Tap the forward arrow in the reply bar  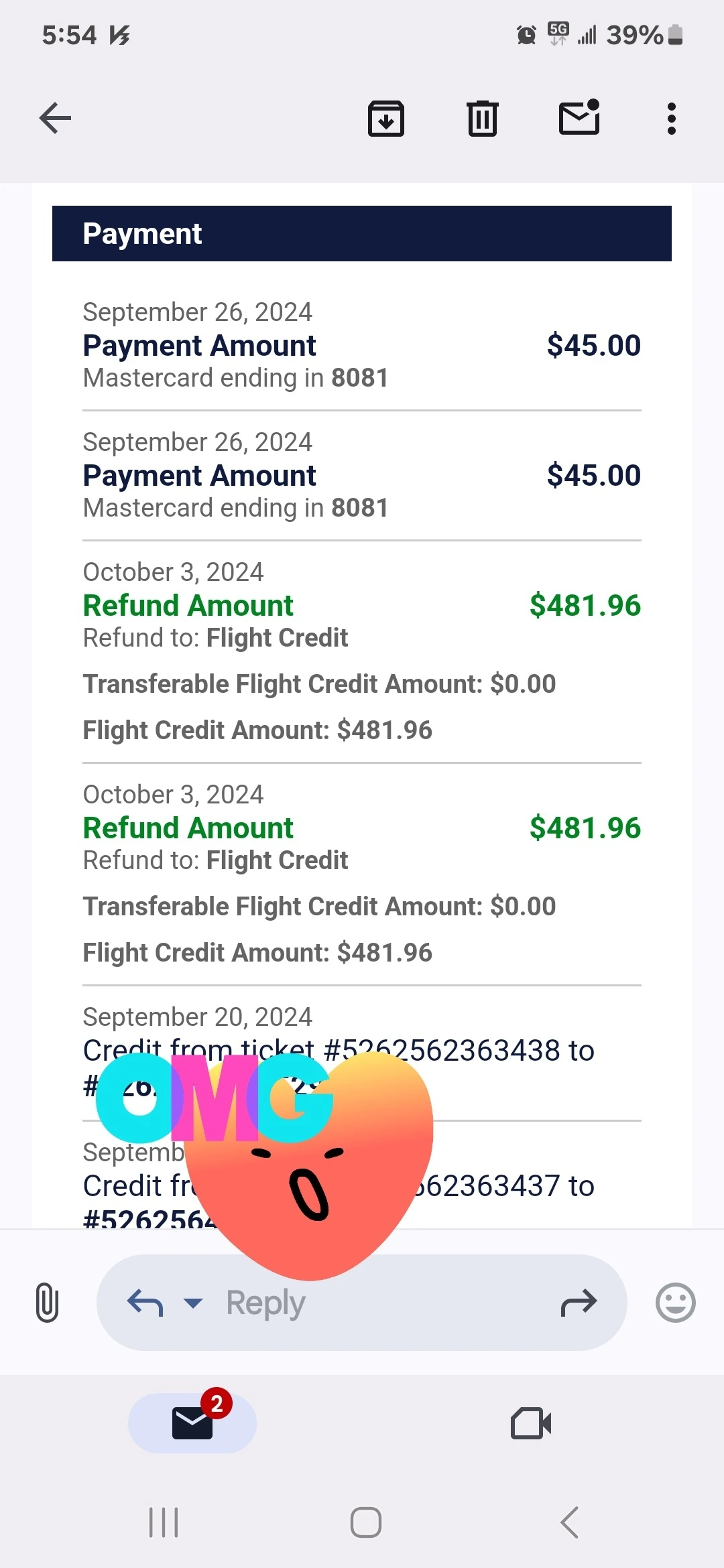click(579, 1303)
